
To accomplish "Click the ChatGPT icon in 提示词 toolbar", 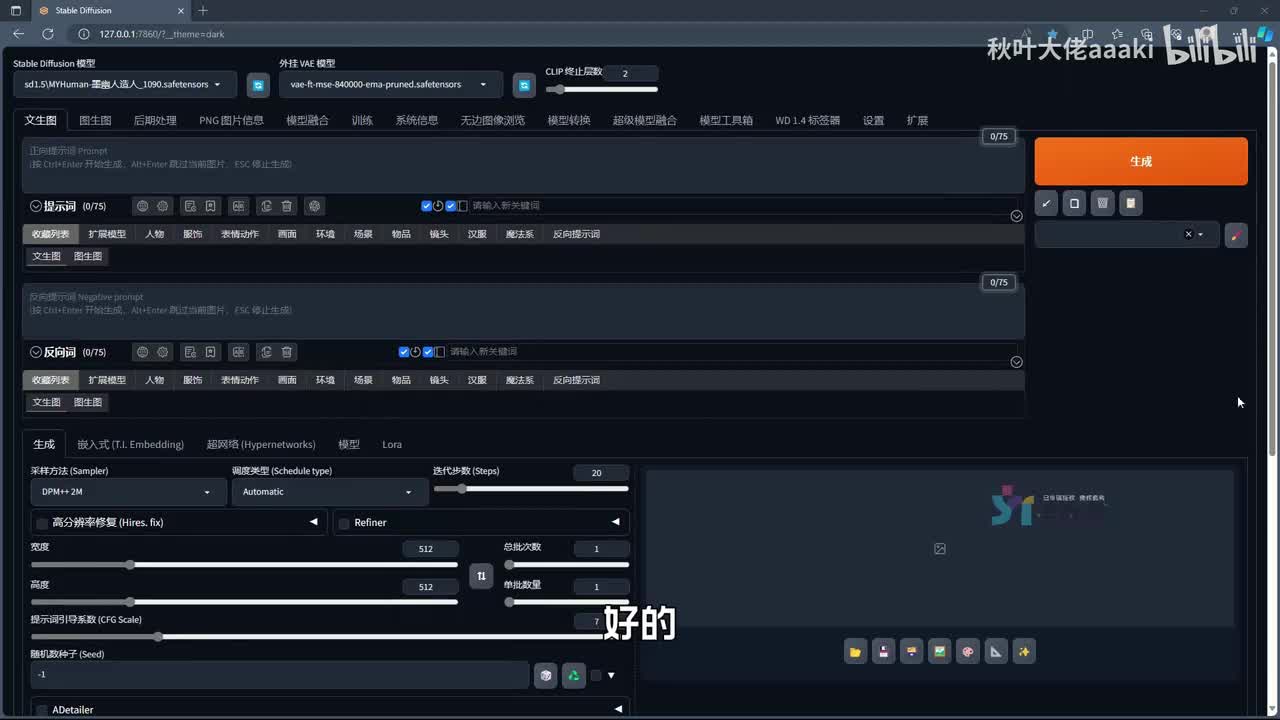I will [315, 206].
